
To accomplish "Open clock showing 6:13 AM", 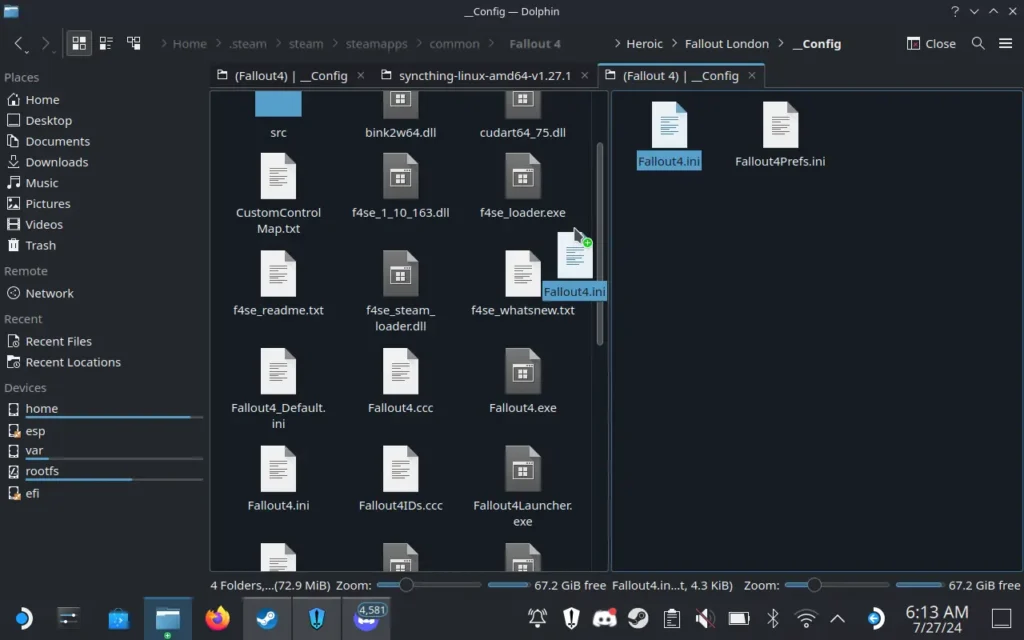I will pyautogui.click(x=936, y=619).
